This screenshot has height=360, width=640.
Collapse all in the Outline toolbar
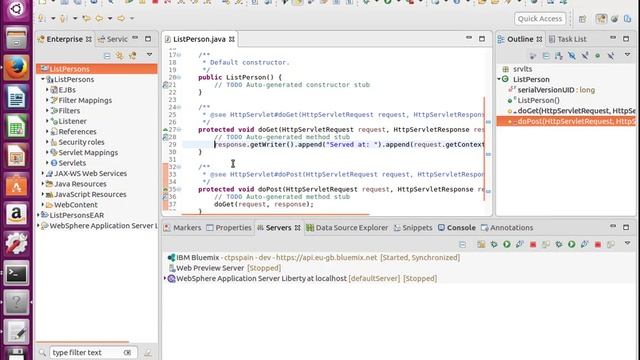546,56
